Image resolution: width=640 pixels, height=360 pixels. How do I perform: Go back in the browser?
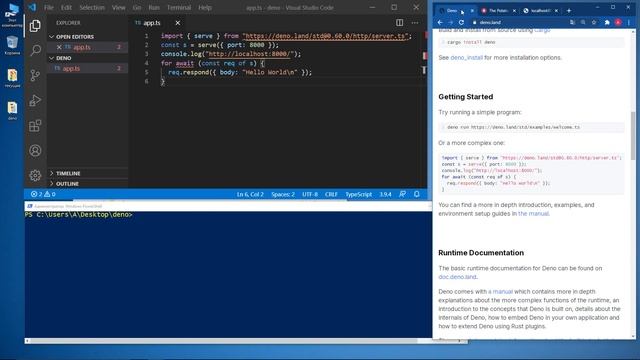[x=440, y=22]
